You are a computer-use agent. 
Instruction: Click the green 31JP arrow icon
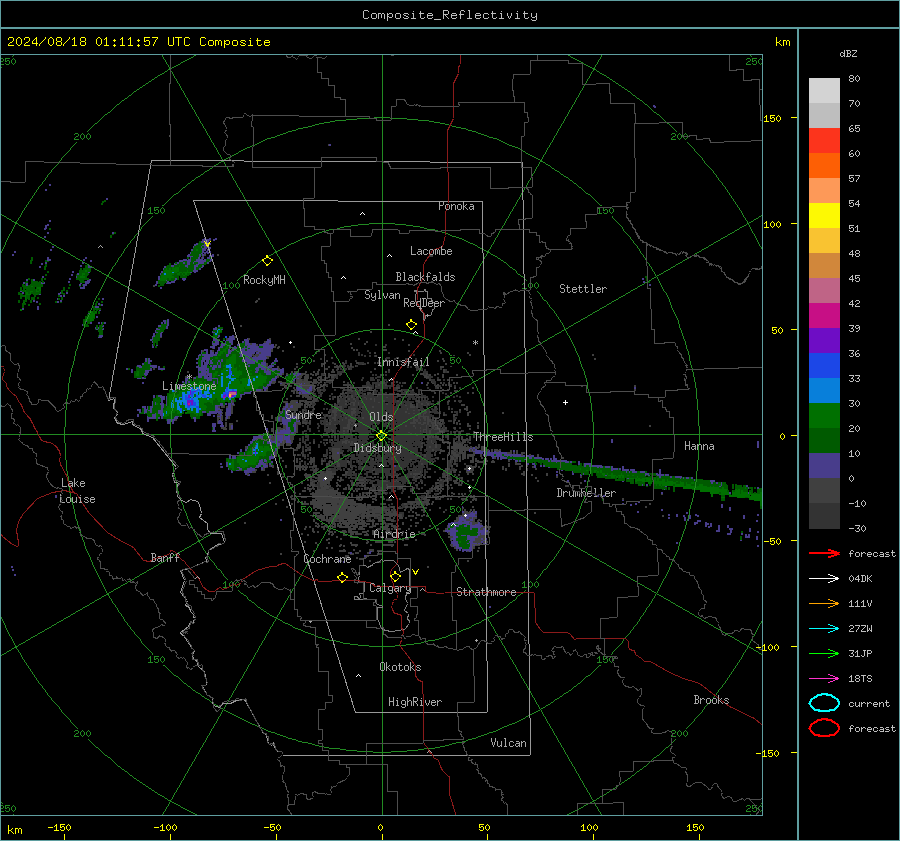click(x=824, y=653)
